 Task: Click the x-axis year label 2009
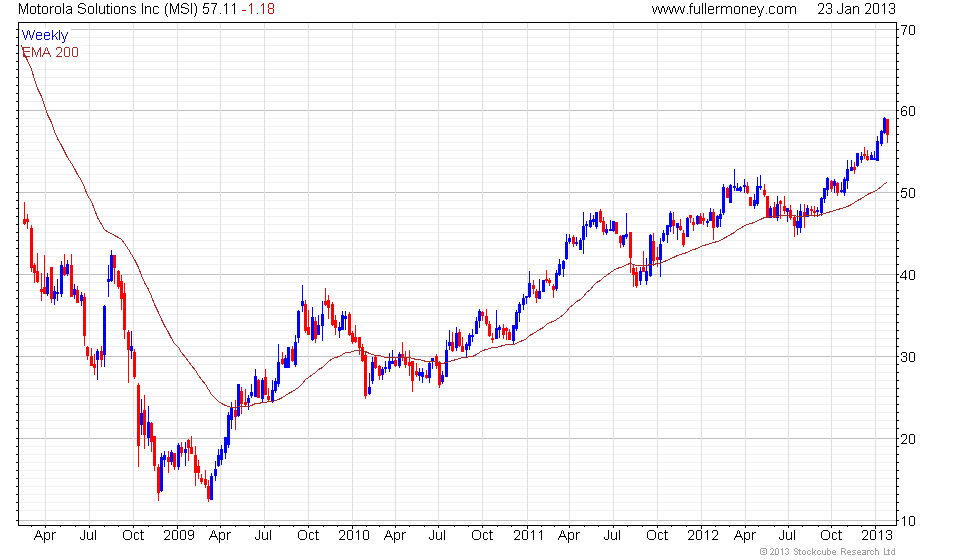click(x=178, y=536)
